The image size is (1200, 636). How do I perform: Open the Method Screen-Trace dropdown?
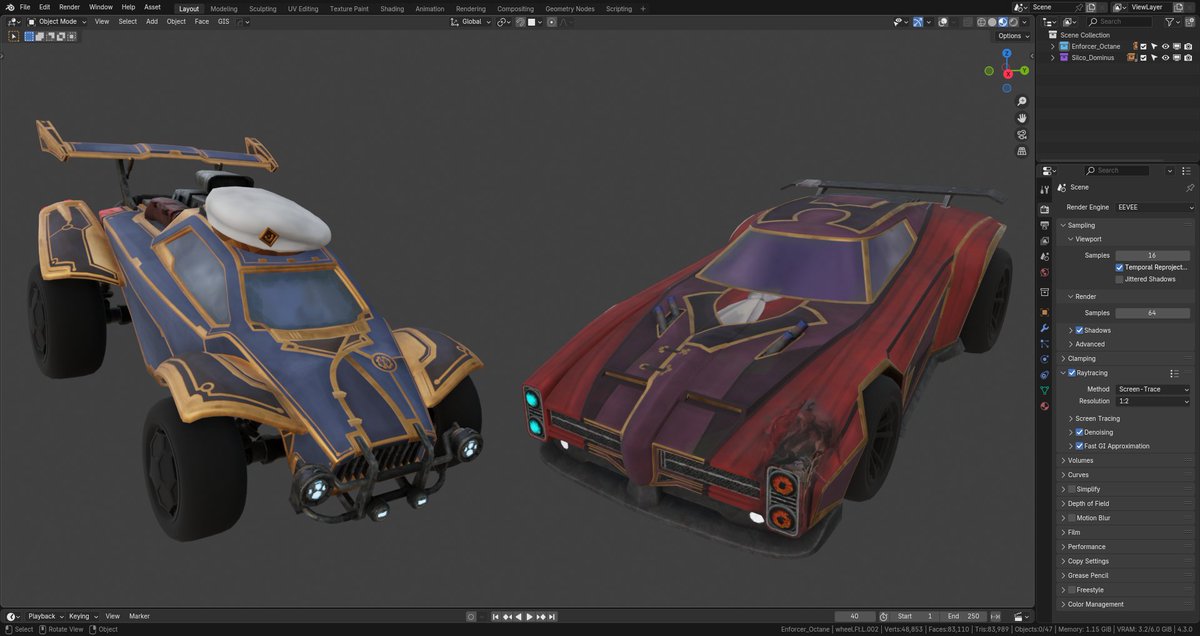point(1153,389)
